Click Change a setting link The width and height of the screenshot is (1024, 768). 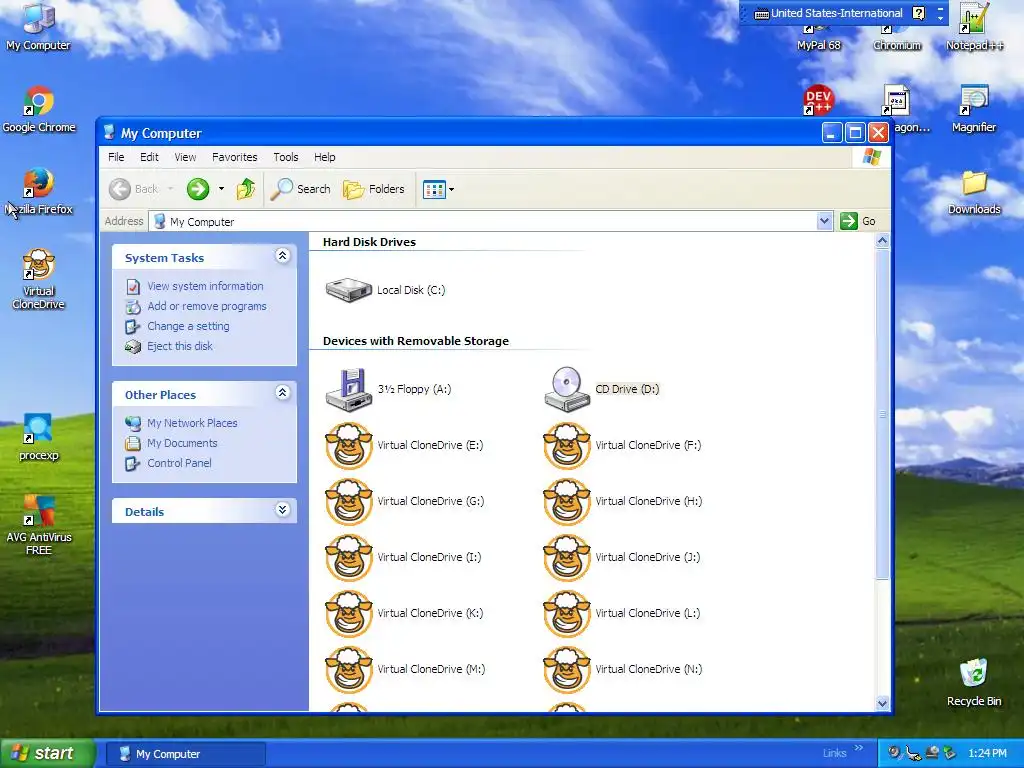pyautogui.click(x=188, y=326)
